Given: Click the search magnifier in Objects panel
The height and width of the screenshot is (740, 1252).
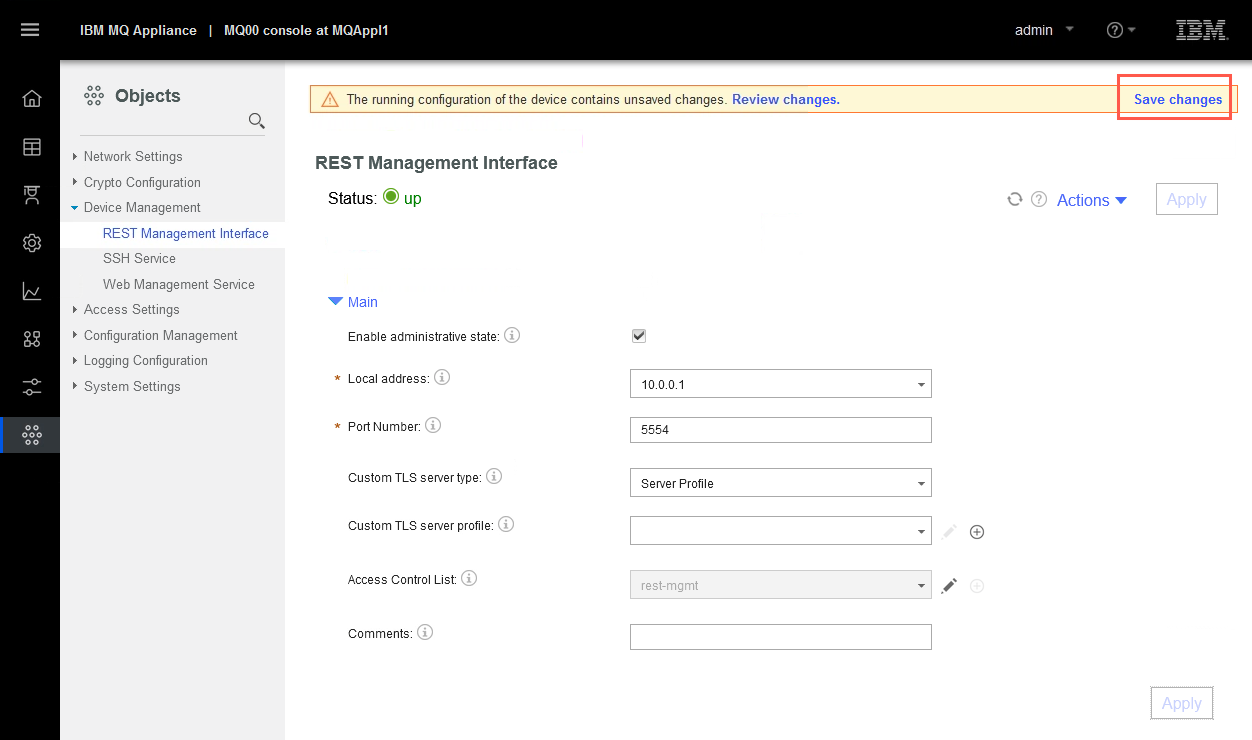Looking at the screenshot, I should [257, 121].
